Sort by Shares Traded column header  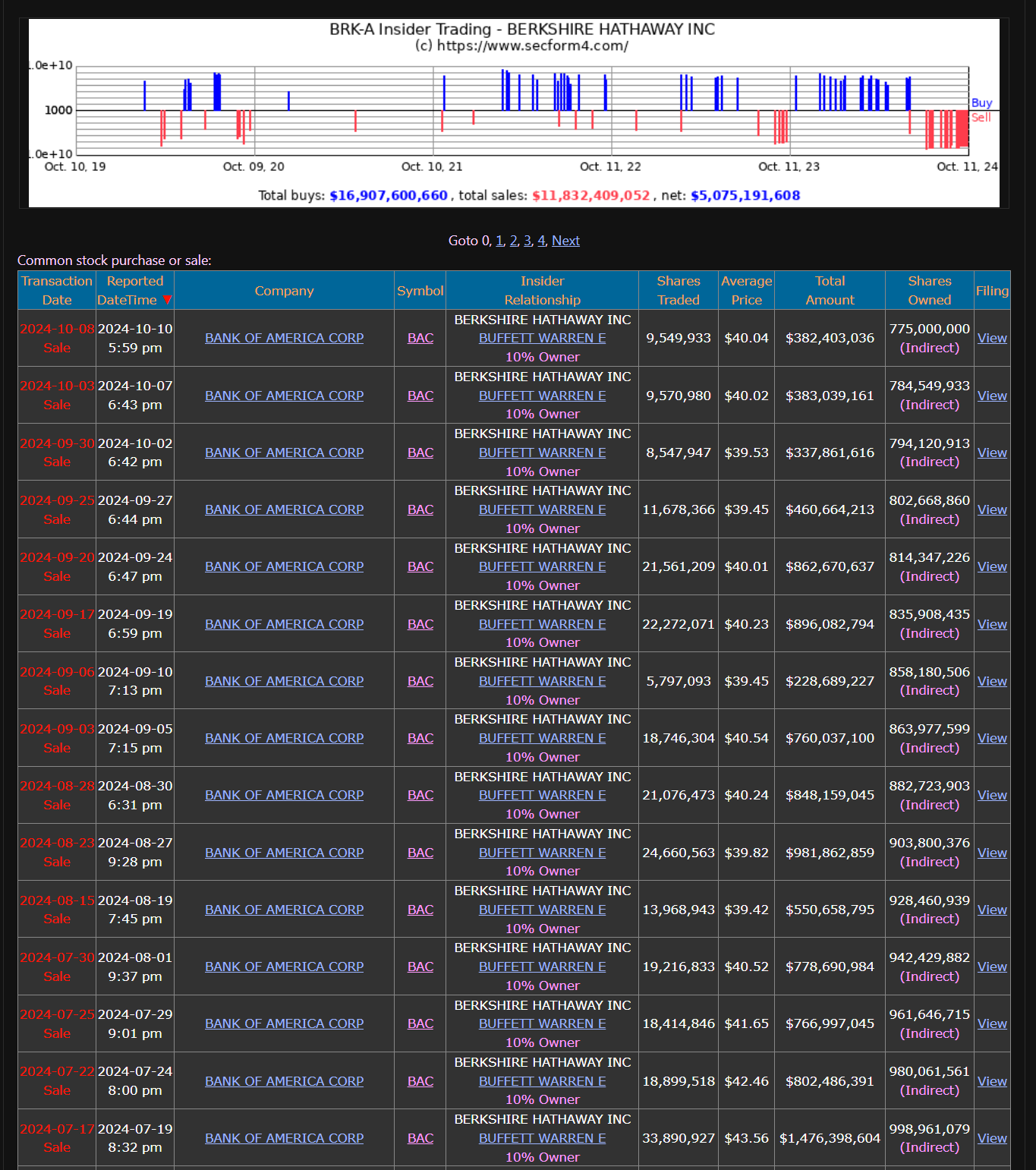pos(679,291)
